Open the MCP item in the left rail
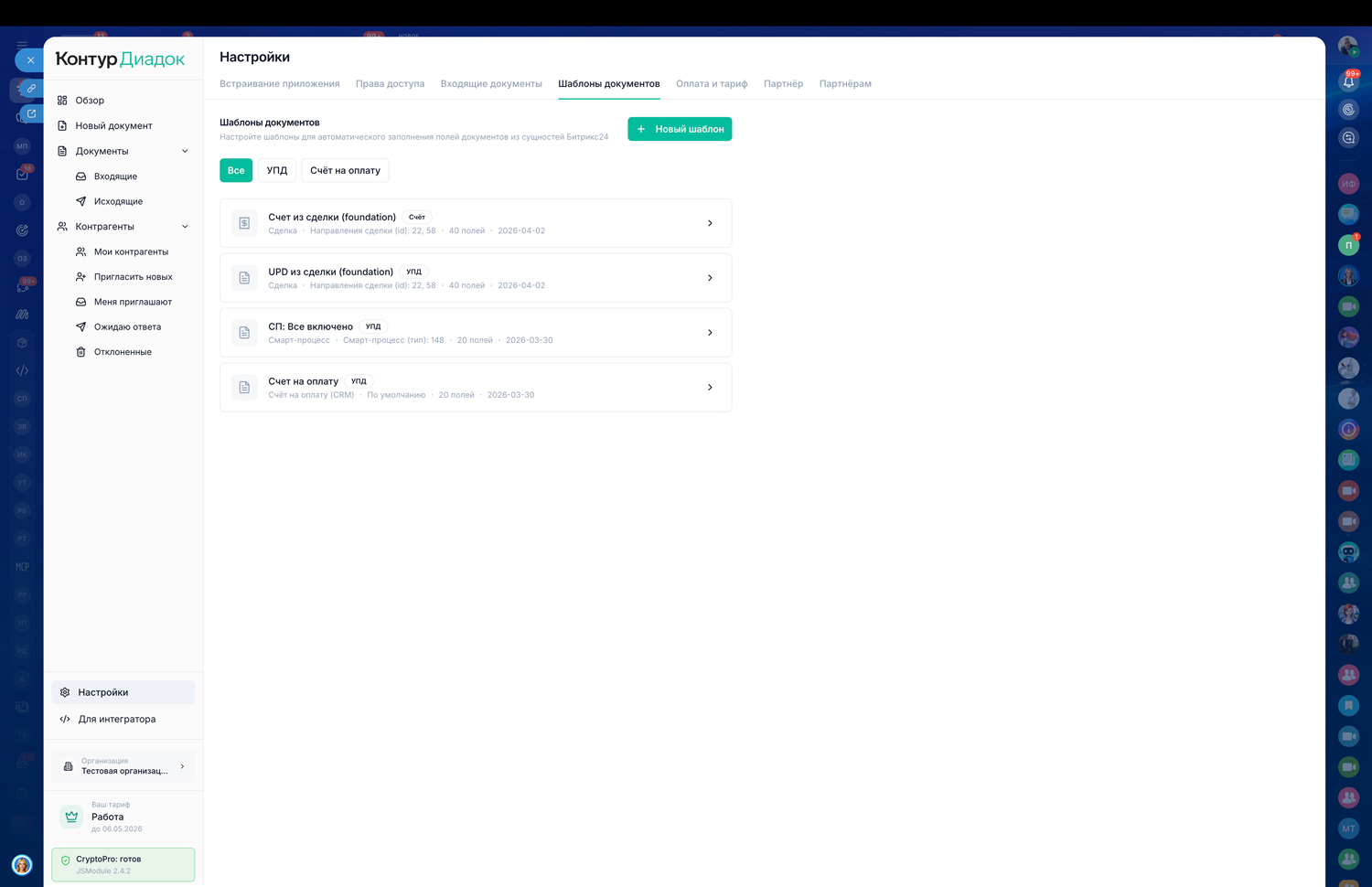 point(23,567)
